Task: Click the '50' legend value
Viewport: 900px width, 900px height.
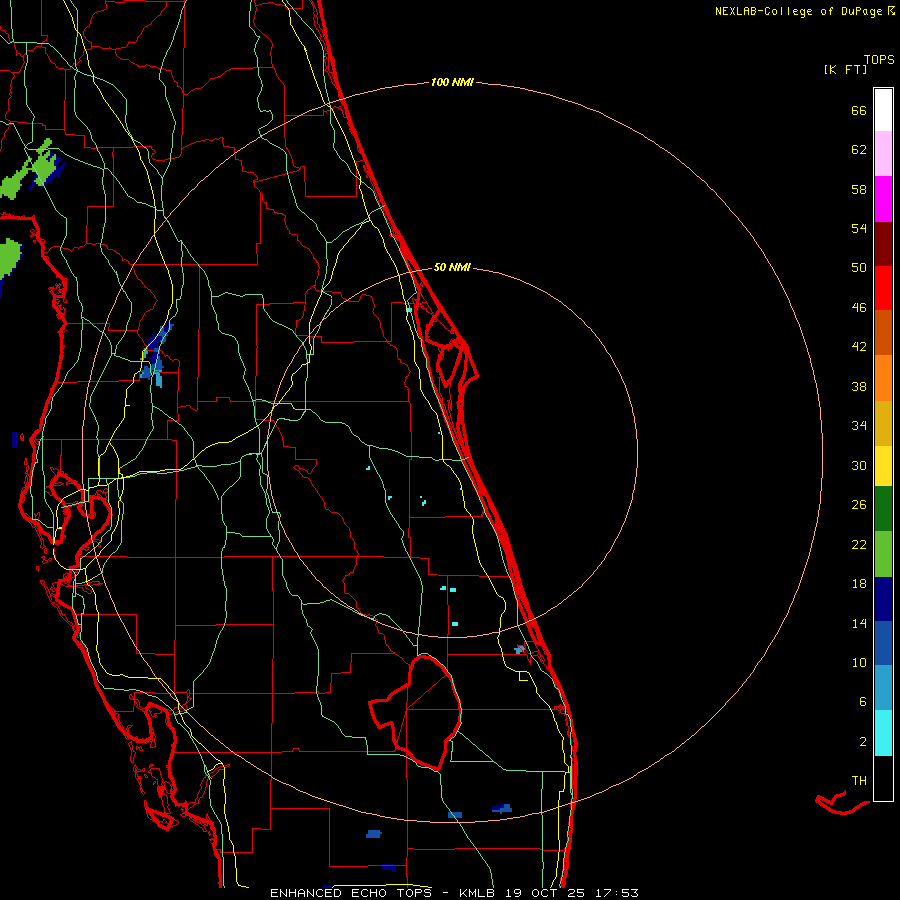Action: point(859,267)
